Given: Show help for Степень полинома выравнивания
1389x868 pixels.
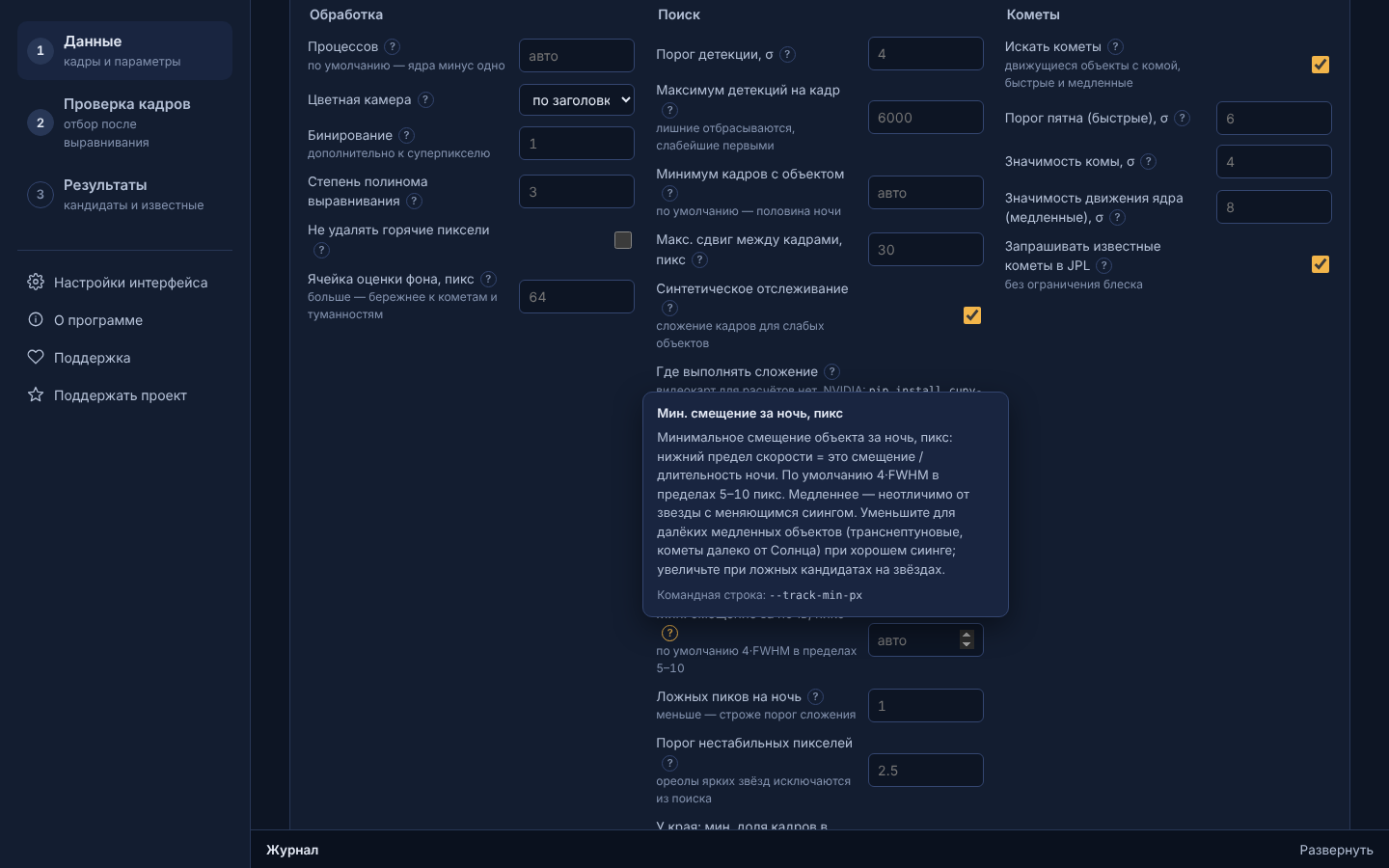Looking at the screenshot, I should pos(414,201).
